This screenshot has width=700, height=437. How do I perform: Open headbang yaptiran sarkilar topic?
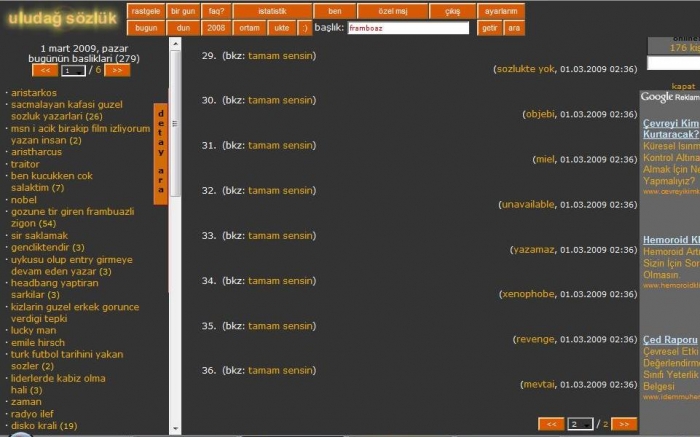pos(54,289)
